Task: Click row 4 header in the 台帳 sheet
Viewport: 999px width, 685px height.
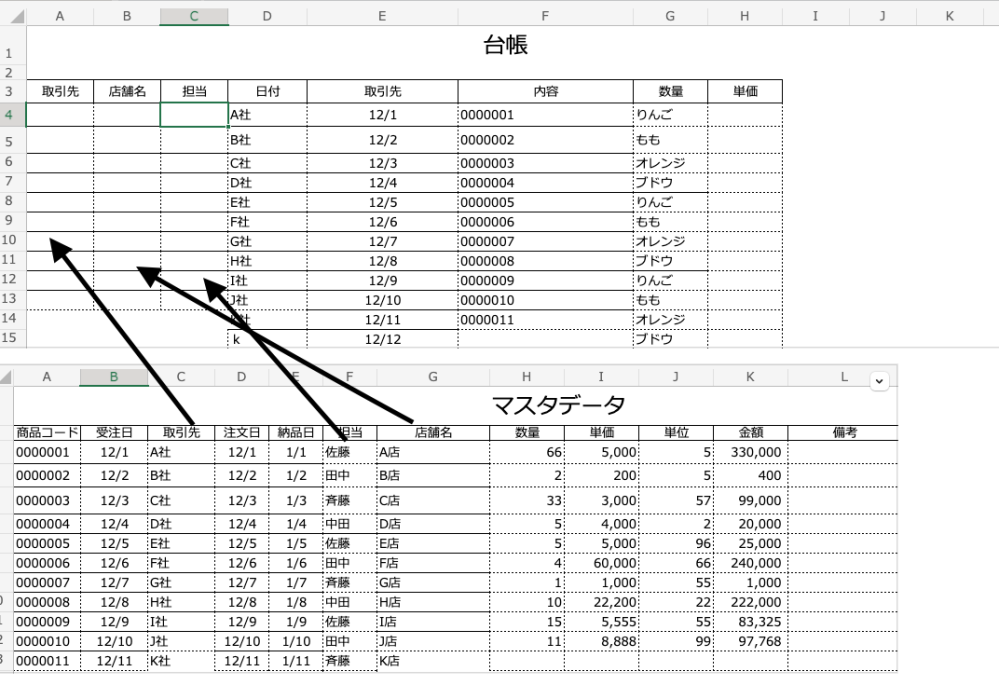Action: tap(9, 115)
